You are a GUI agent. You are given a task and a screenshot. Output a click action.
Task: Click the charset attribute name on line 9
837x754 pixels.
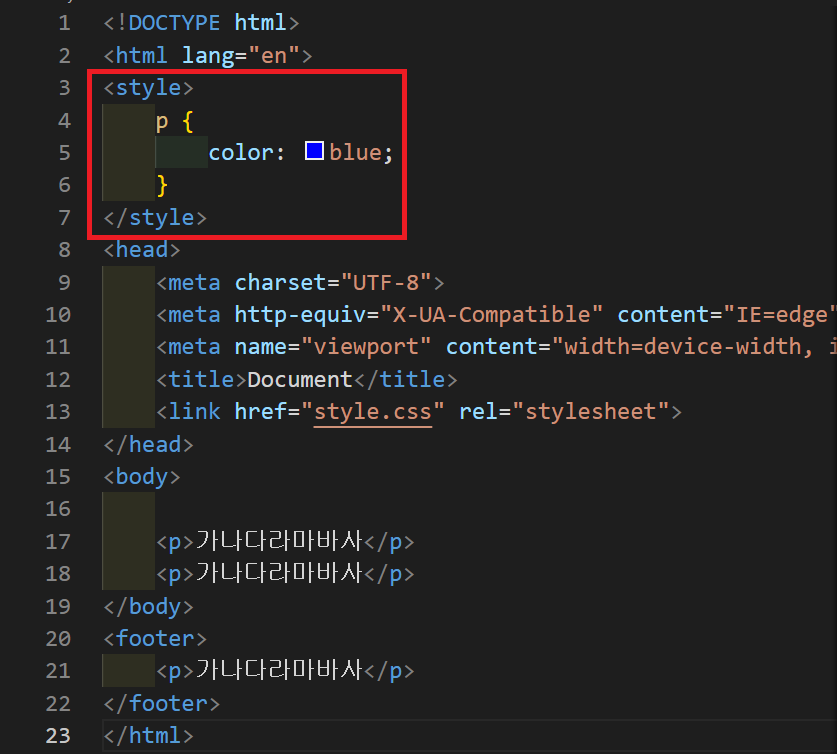coord(281,283)
